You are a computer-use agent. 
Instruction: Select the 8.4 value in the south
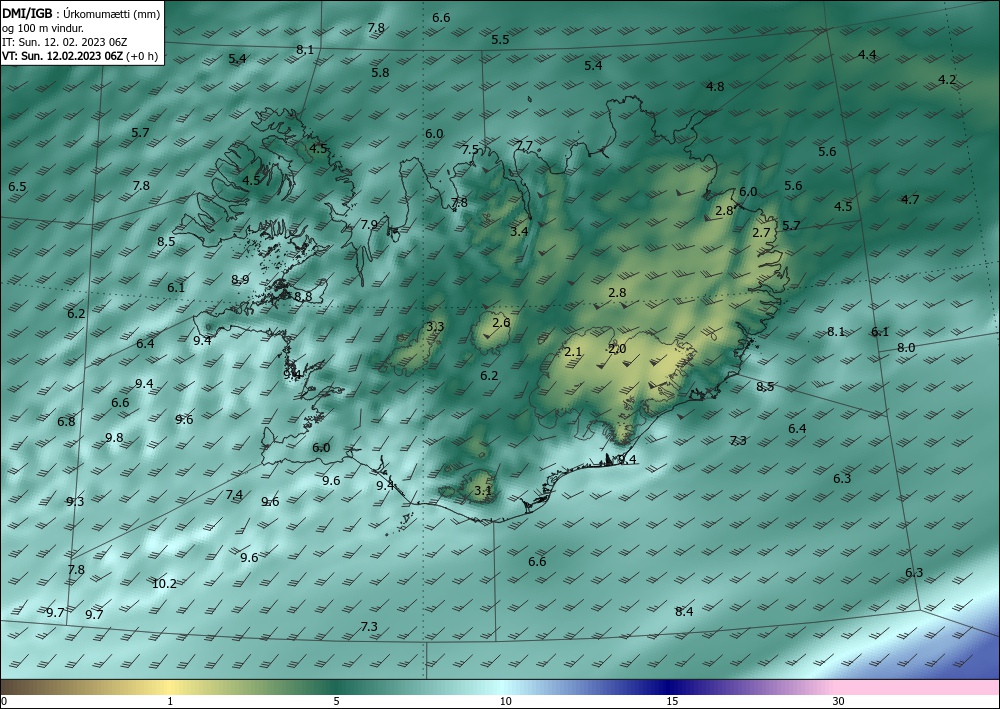684,611
